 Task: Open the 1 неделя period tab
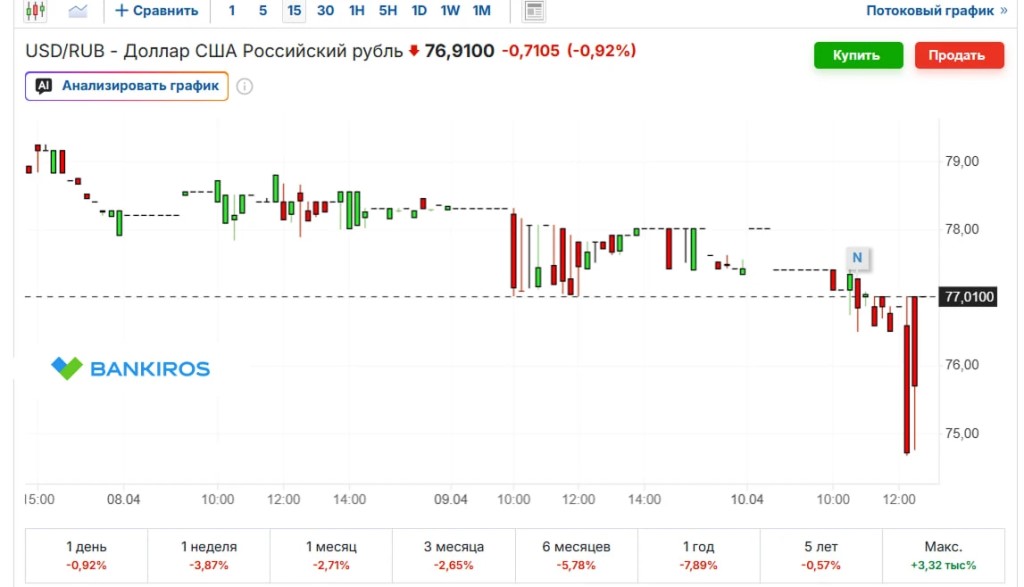209,555
